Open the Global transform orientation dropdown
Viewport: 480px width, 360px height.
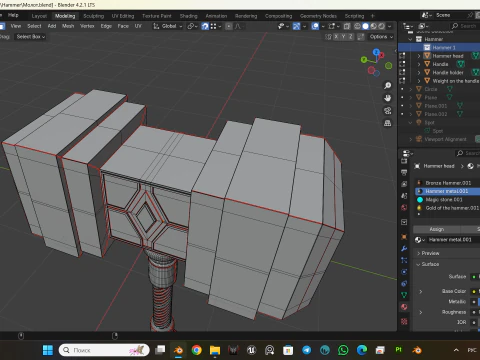(168, 26)
